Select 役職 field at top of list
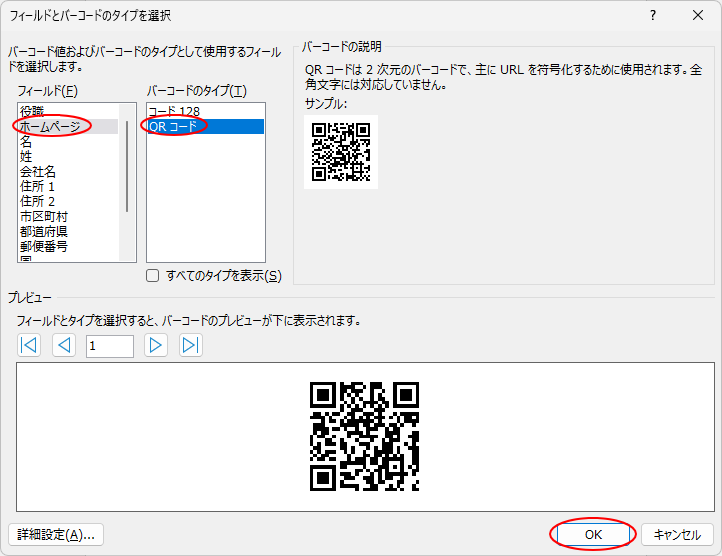The height and width of the screenshot is (556, 722). (32, 111)
